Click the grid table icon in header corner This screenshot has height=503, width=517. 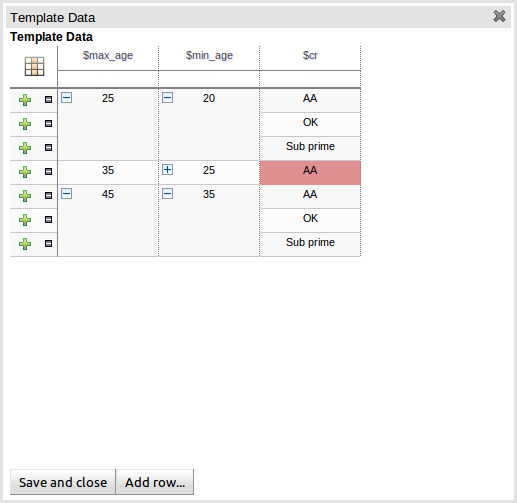click(34, 66)
